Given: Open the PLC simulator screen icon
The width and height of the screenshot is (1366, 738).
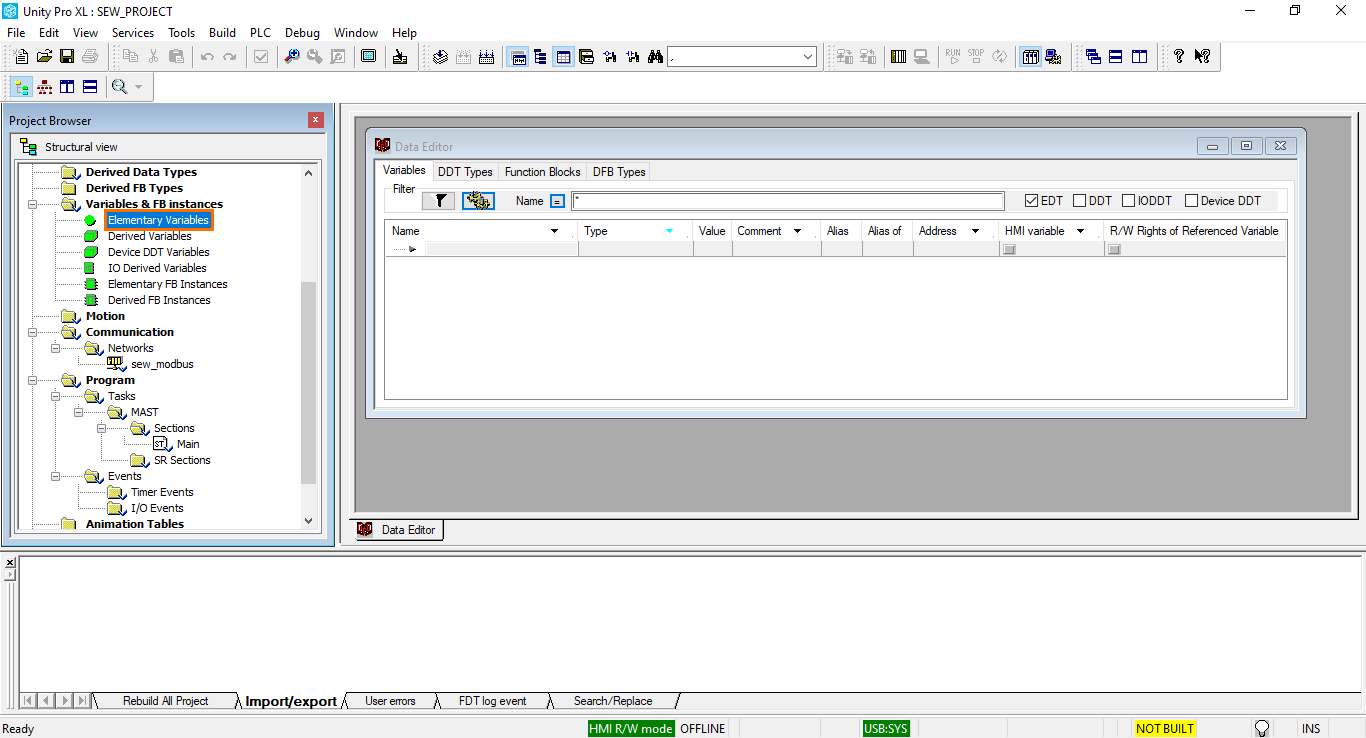Looking at the screenshot, I should click(x=921, y=57).
